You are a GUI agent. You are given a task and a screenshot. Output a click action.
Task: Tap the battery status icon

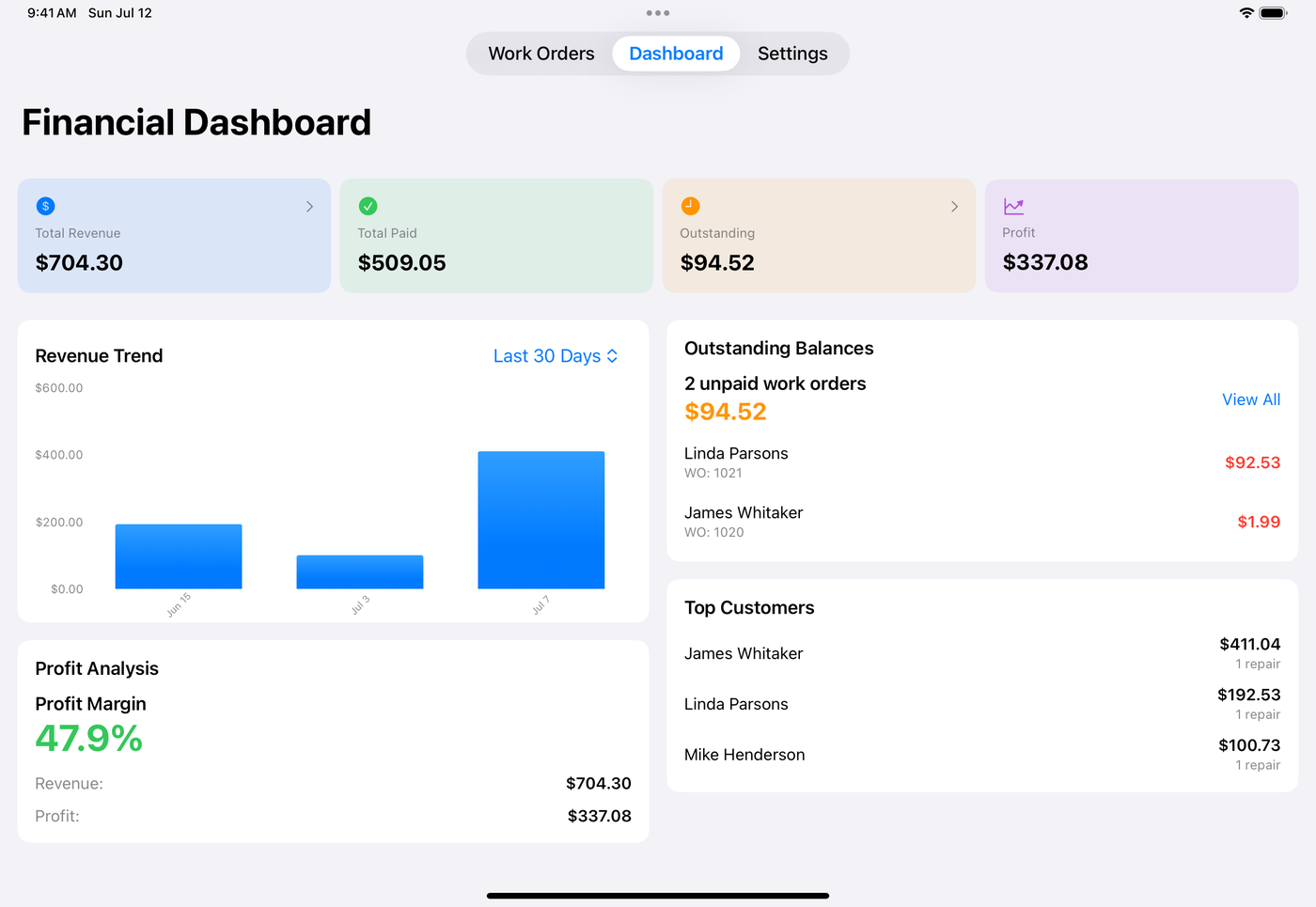[x=1274, y=13]
